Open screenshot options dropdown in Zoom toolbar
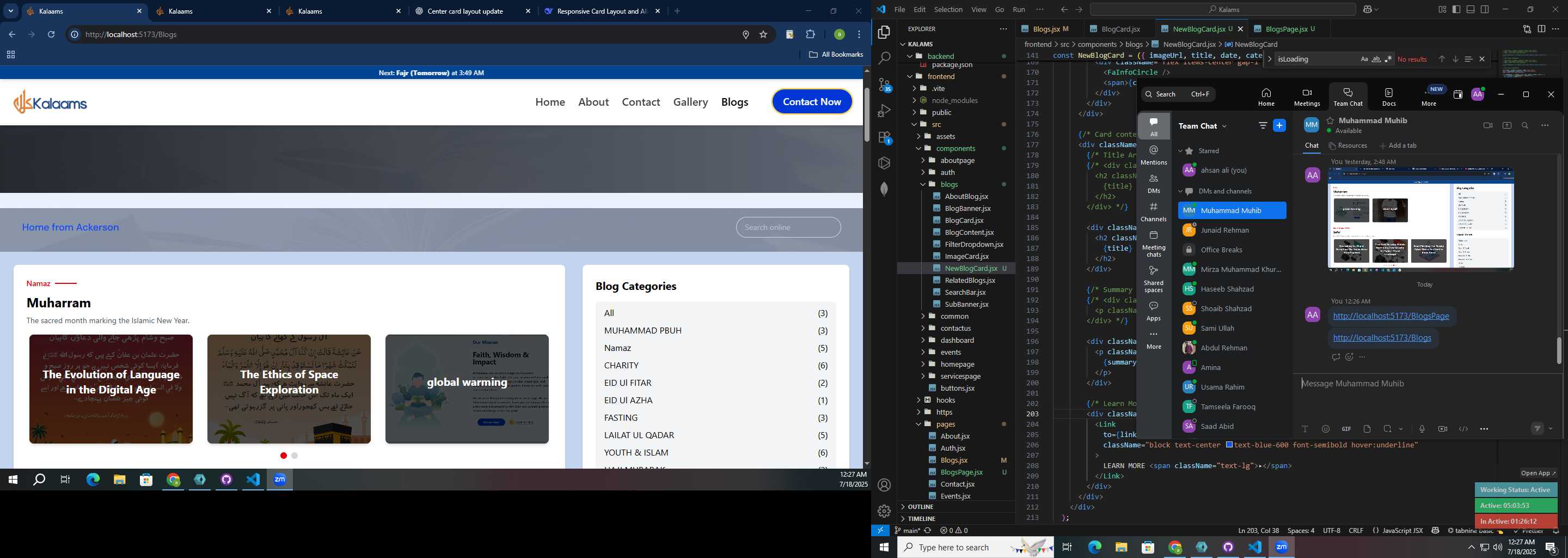This screenshot has width=1568, height=558. (x=1401, y=429)
